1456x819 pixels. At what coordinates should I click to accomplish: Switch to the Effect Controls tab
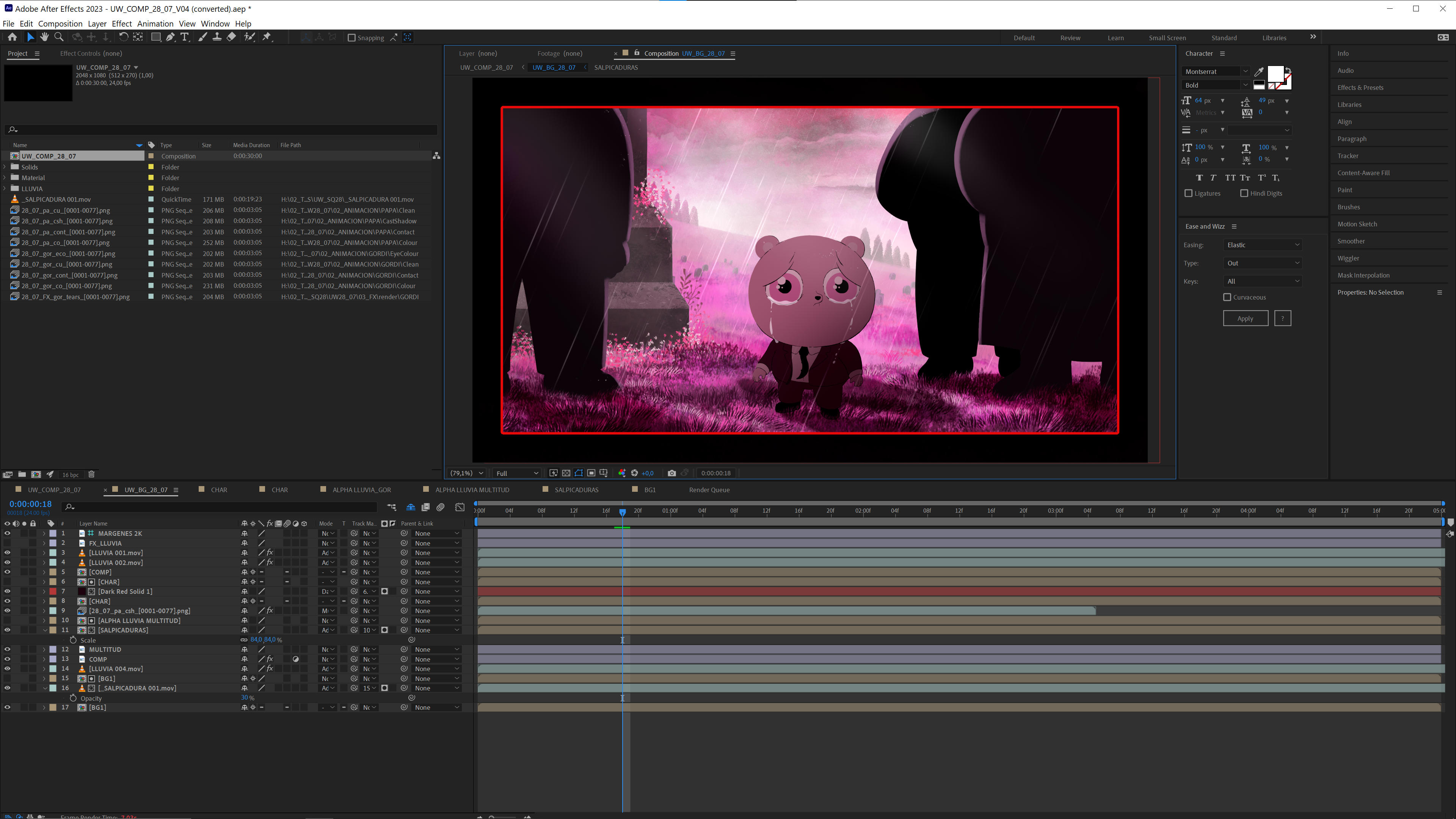91,54
